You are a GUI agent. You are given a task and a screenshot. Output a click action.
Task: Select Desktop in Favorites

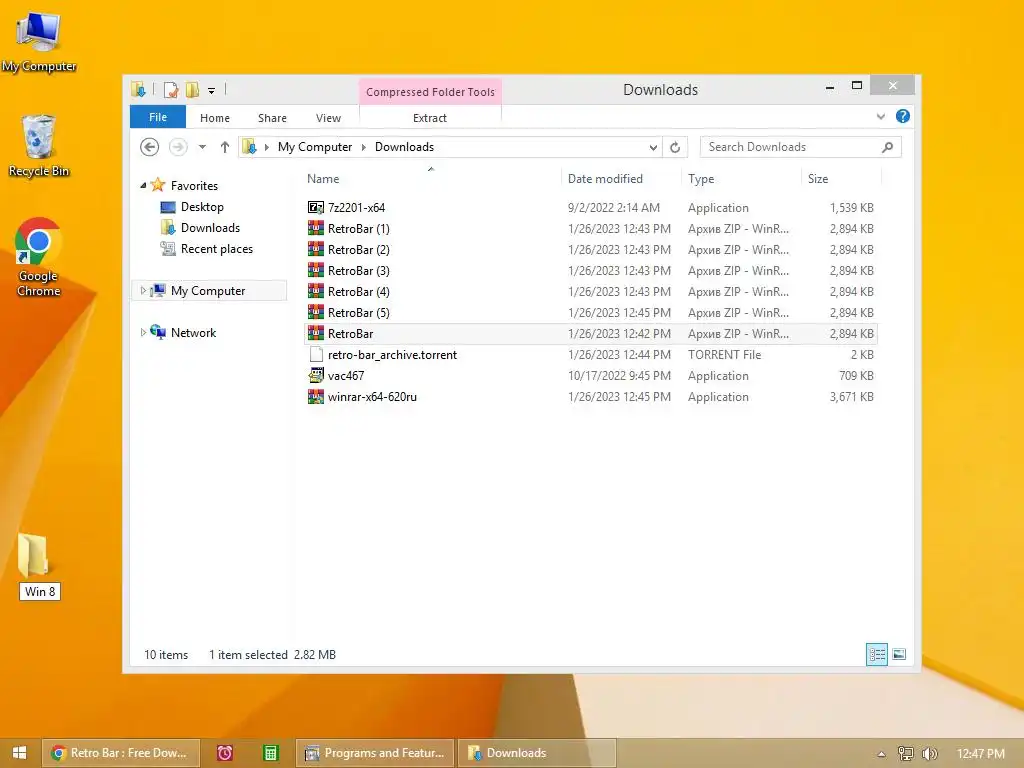pos(202,207)
